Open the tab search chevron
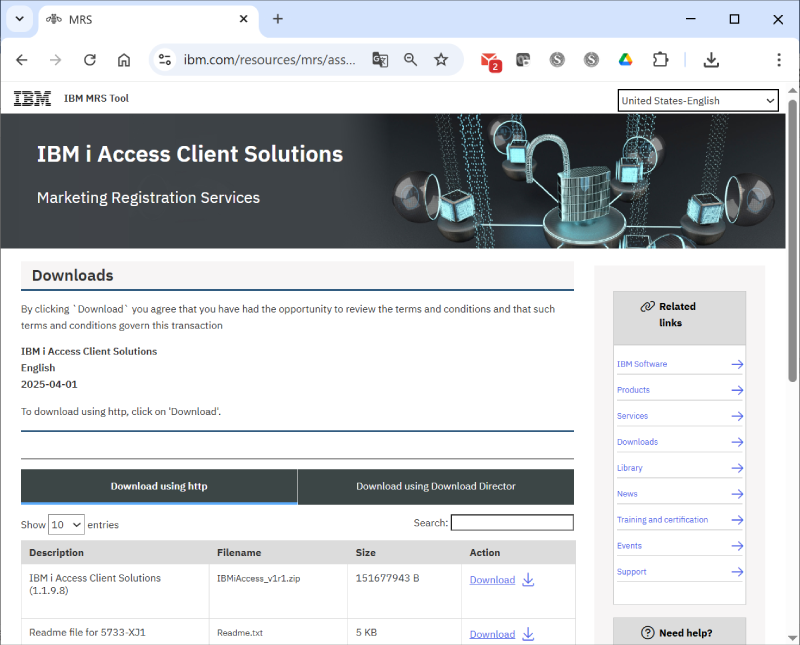Viewport: 800px width, 645px height. pyautogui.click(x=19, y=19)
